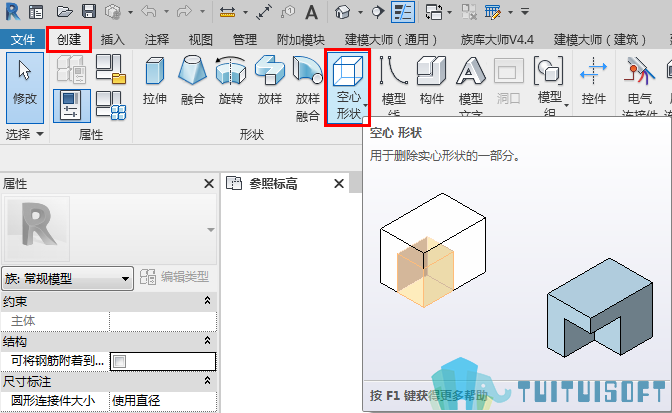
Task: Check the 可将钢筋附着到 checkbox
Action: [x=120, y=362]
